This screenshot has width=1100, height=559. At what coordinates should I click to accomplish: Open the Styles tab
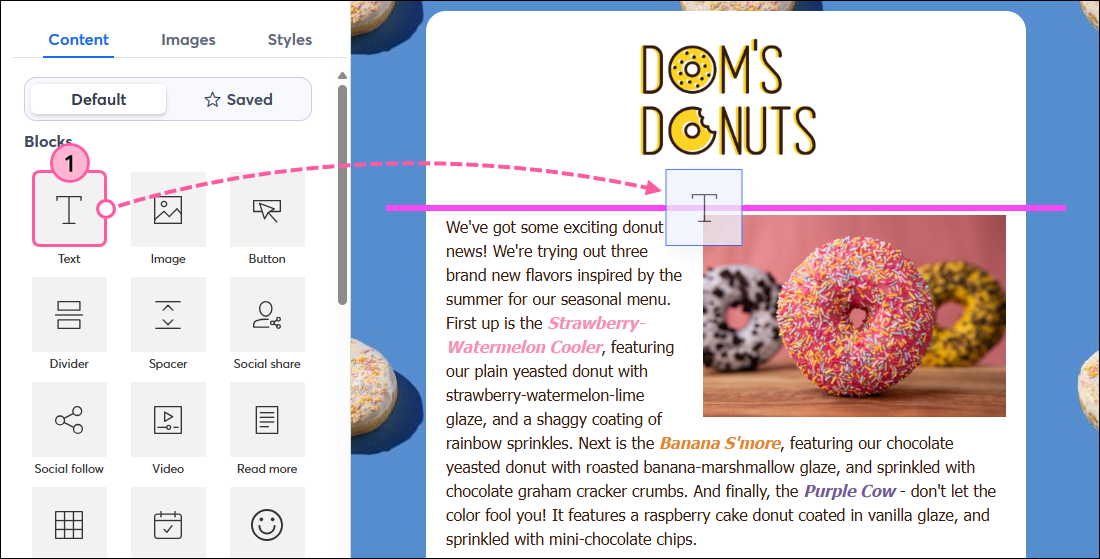pyautogui.click(x=290, y=40)
